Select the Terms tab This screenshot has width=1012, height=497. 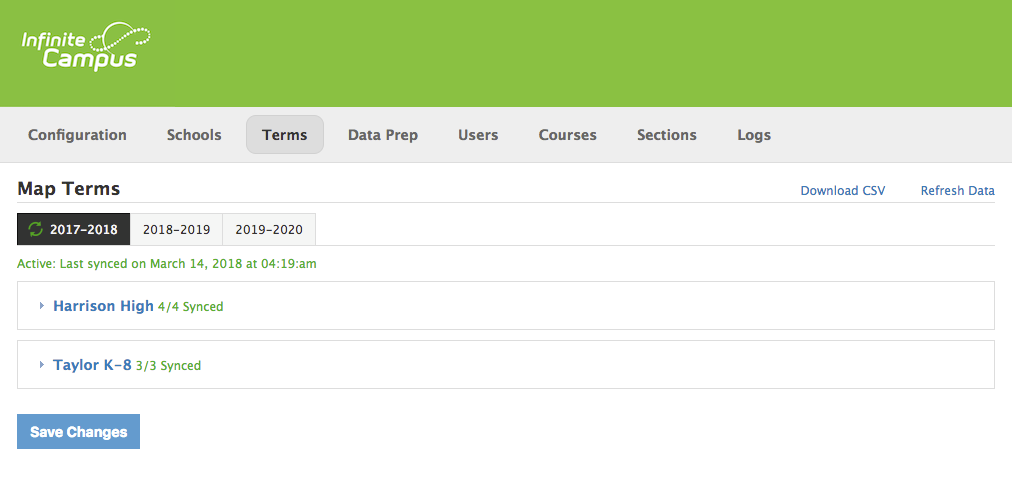(285, 135)
